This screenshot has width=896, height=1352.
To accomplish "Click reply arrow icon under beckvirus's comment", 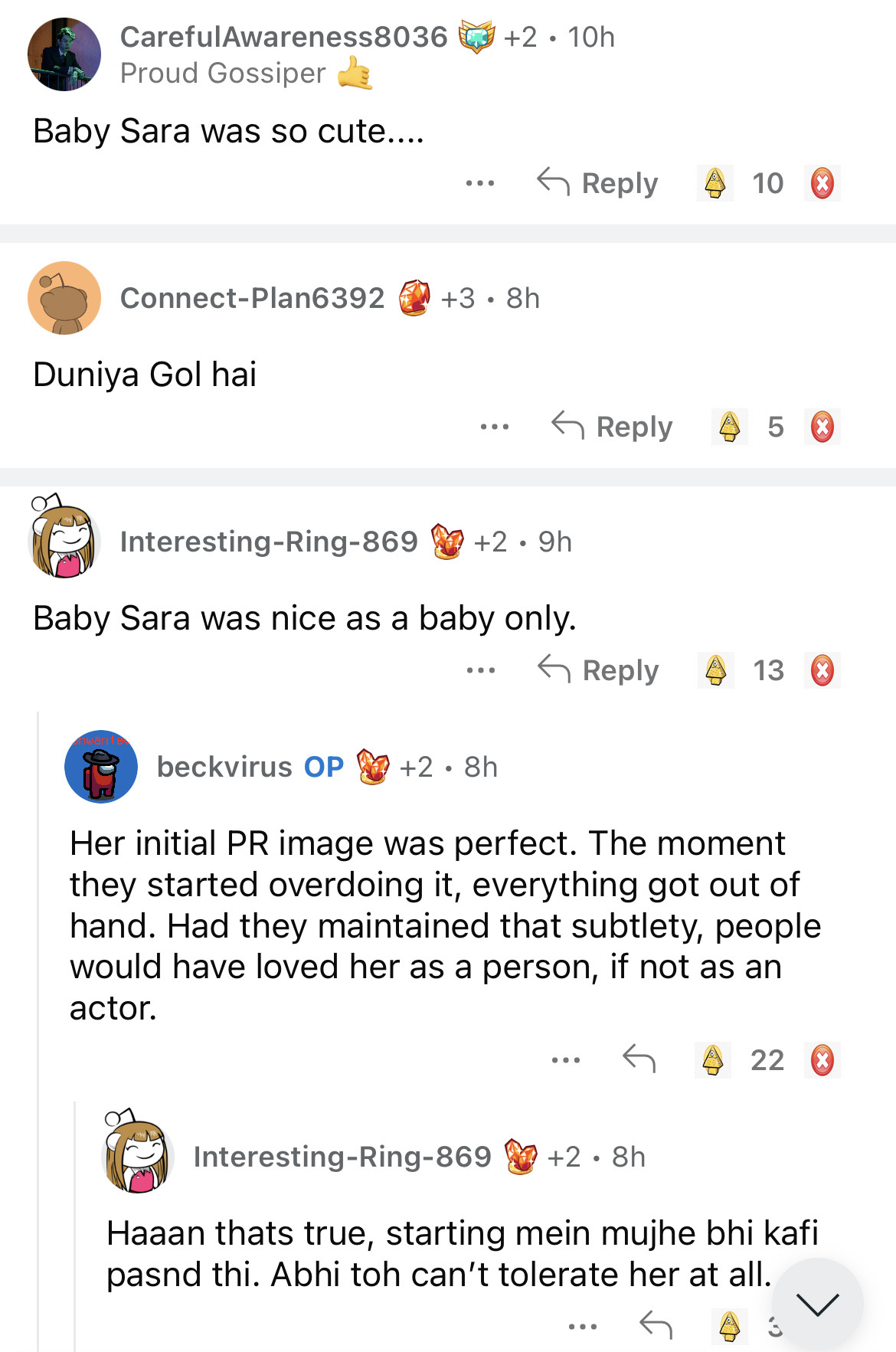I will point(639,1059).
